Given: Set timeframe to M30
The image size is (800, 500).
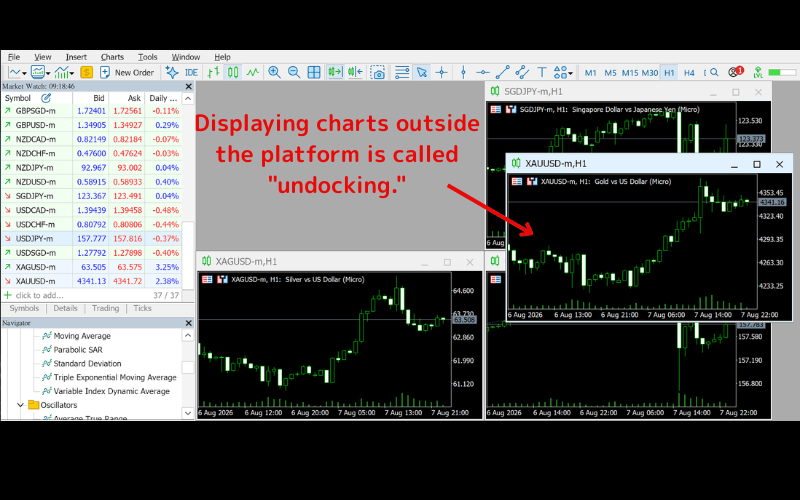Looking at the screenshot, I should click(649, 73).
